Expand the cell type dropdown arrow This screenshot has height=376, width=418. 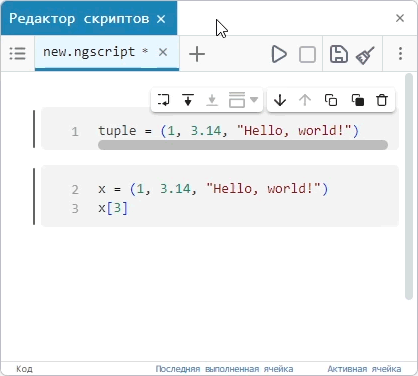point(254,99)
